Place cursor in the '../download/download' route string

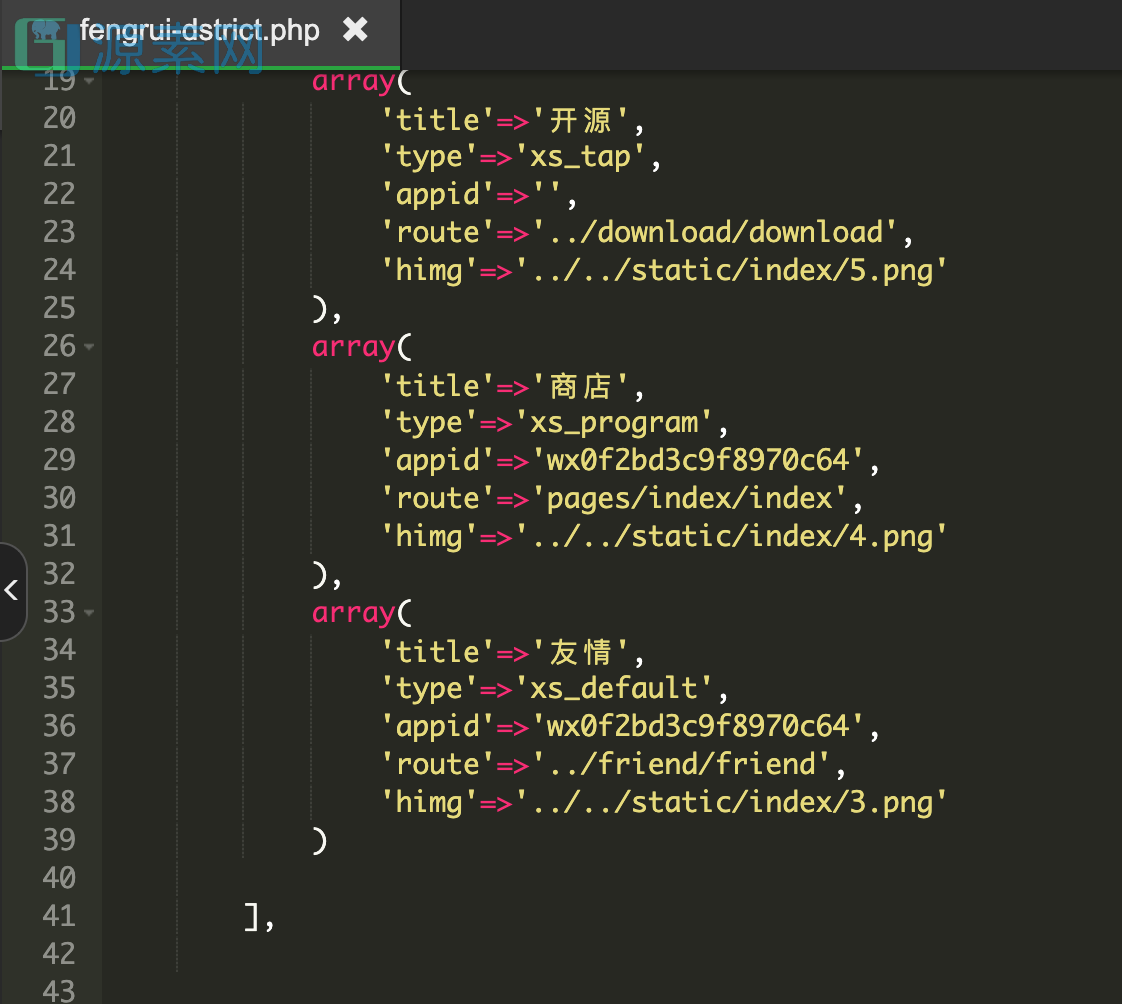click(714, 232)
